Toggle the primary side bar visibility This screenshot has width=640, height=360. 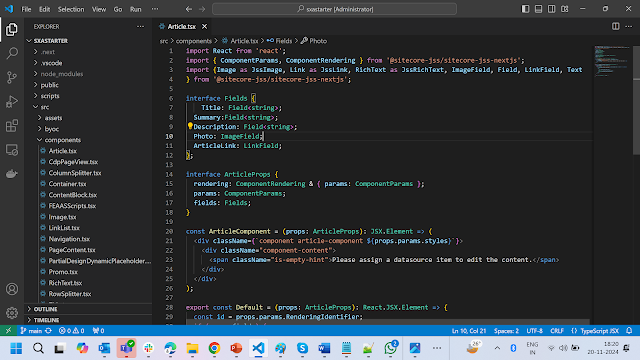526,9
